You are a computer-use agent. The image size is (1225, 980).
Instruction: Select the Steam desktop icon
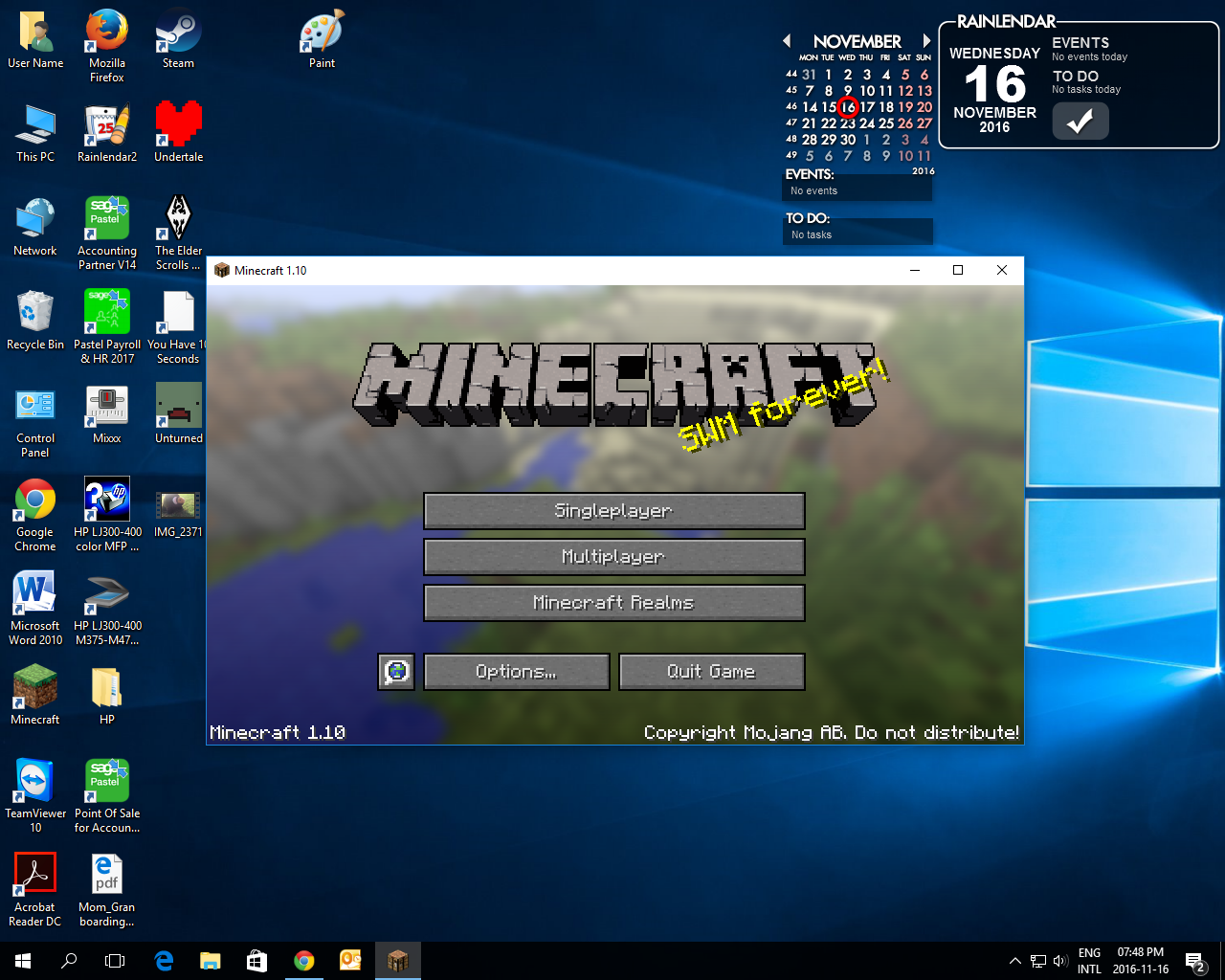pos(178,39)
